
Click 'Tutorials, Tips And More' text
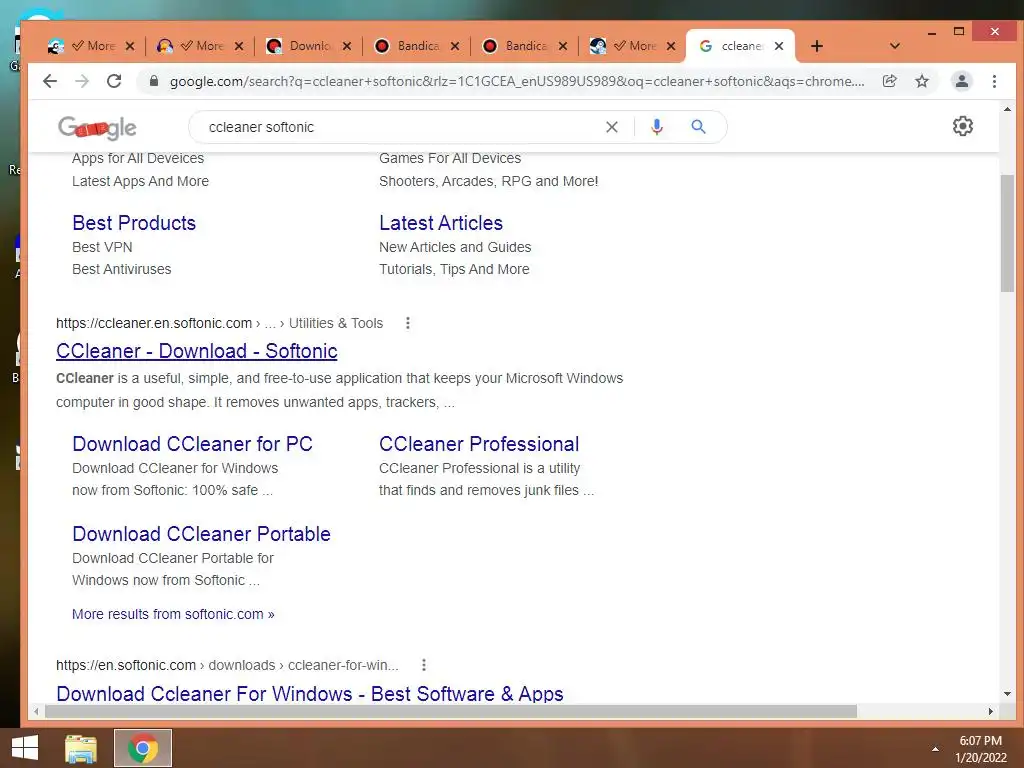coord(454,269)
